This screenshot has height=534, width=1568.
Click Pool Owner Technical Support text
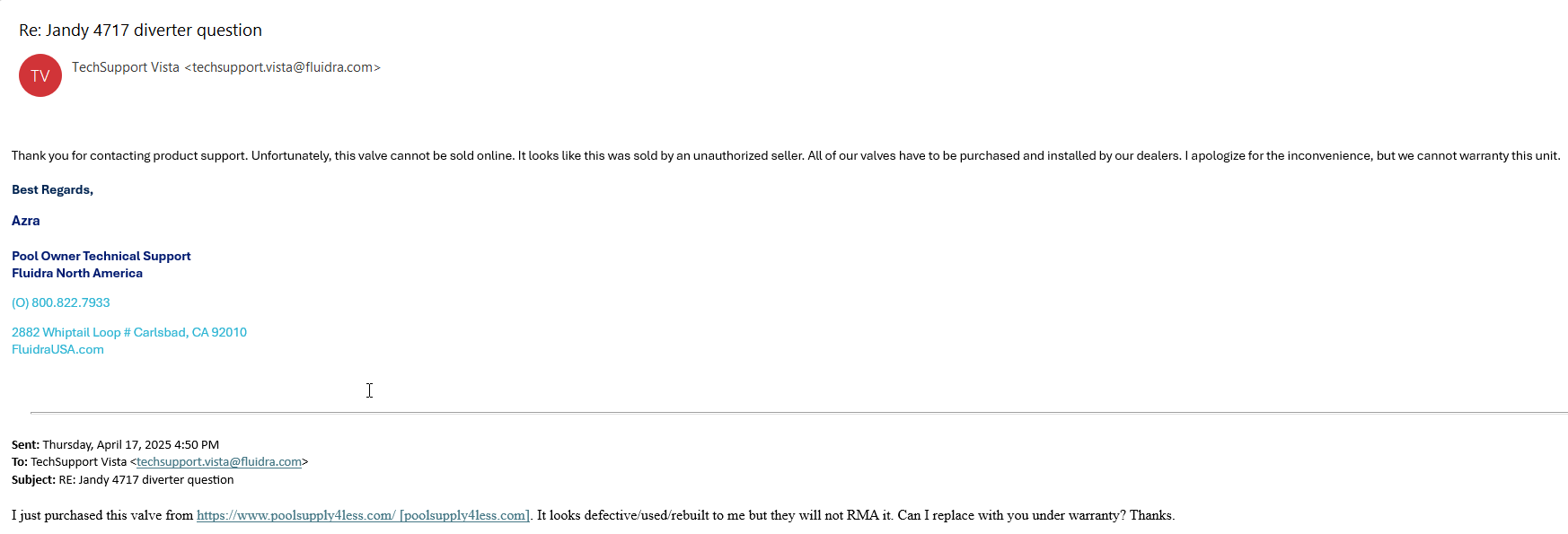point(101,257)
